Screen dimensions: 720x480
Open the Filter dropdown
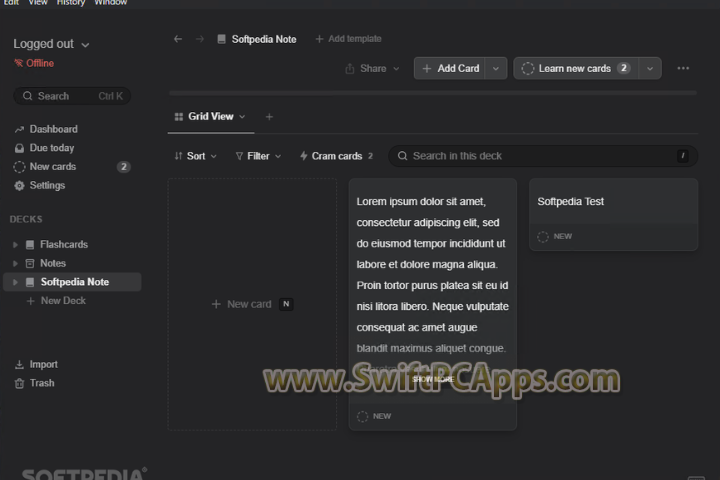coord(258,156)
